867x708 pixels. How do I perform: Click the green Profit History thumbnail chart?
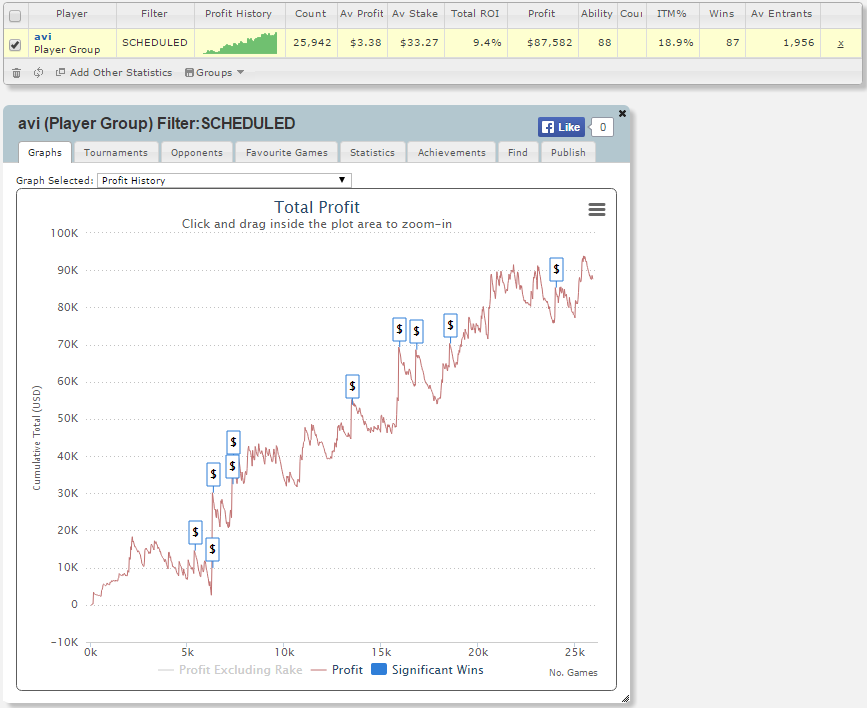(240, 43)
